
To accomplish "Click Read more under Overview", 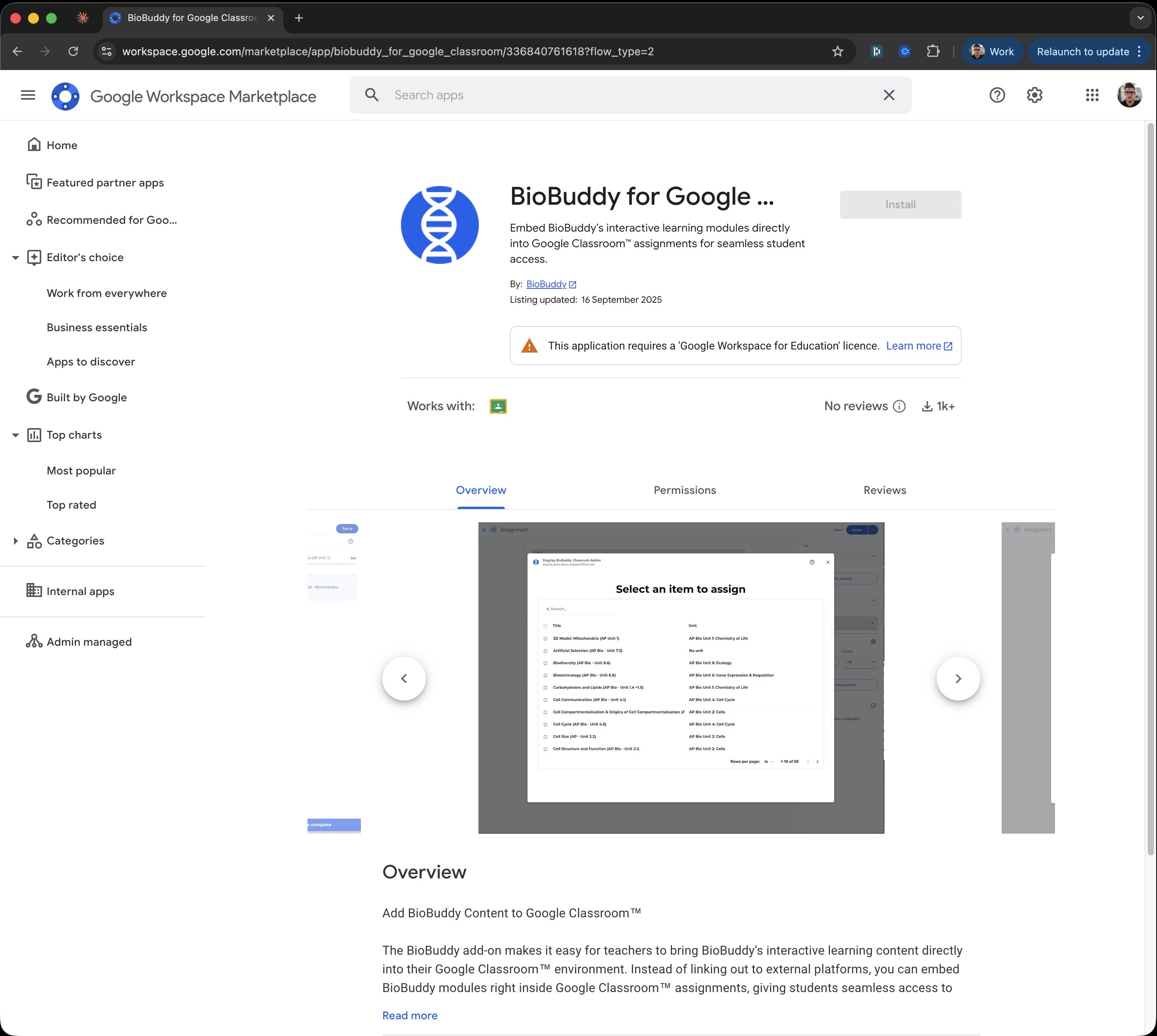I will (x=410, y=1015).
